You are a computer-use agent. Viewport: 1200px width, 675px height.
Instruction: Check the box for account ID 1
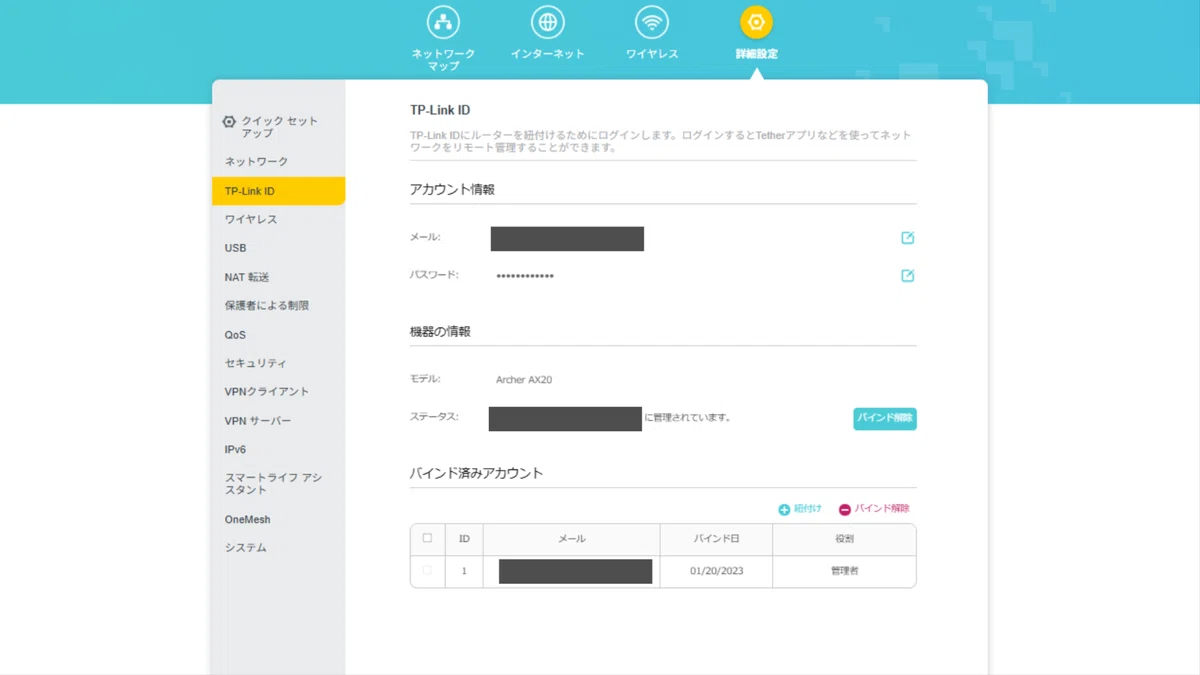click(427, 570)
